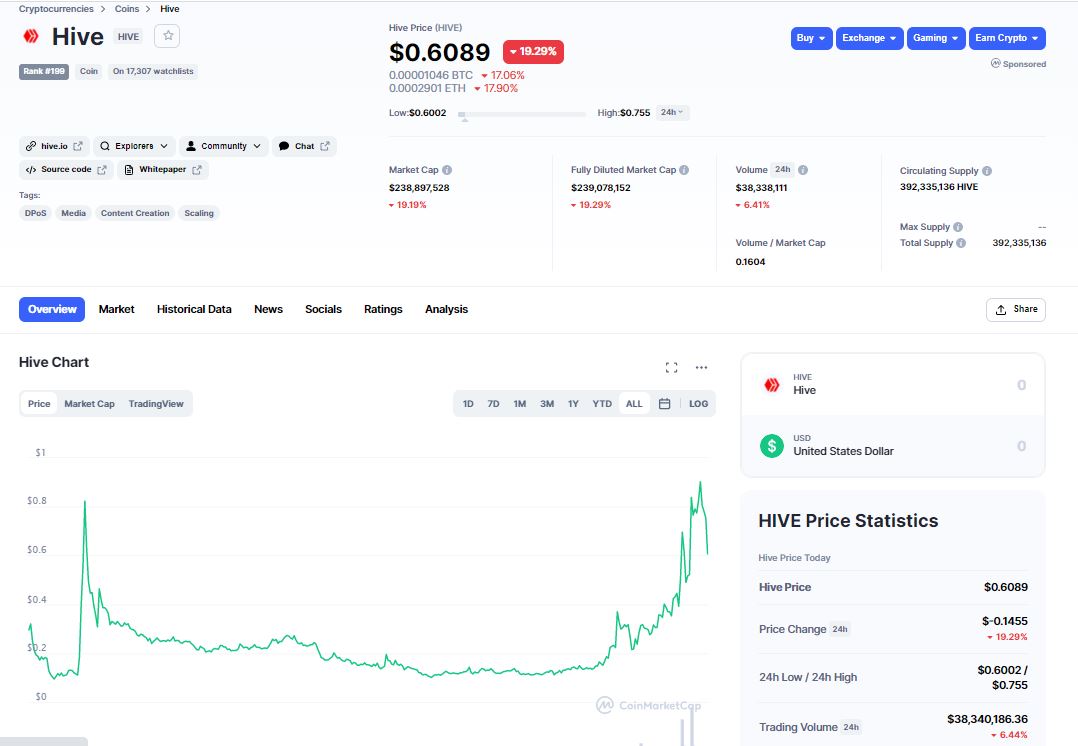Click the Media tag
The width and height of the screenshot is (1078, 746).
74,213
